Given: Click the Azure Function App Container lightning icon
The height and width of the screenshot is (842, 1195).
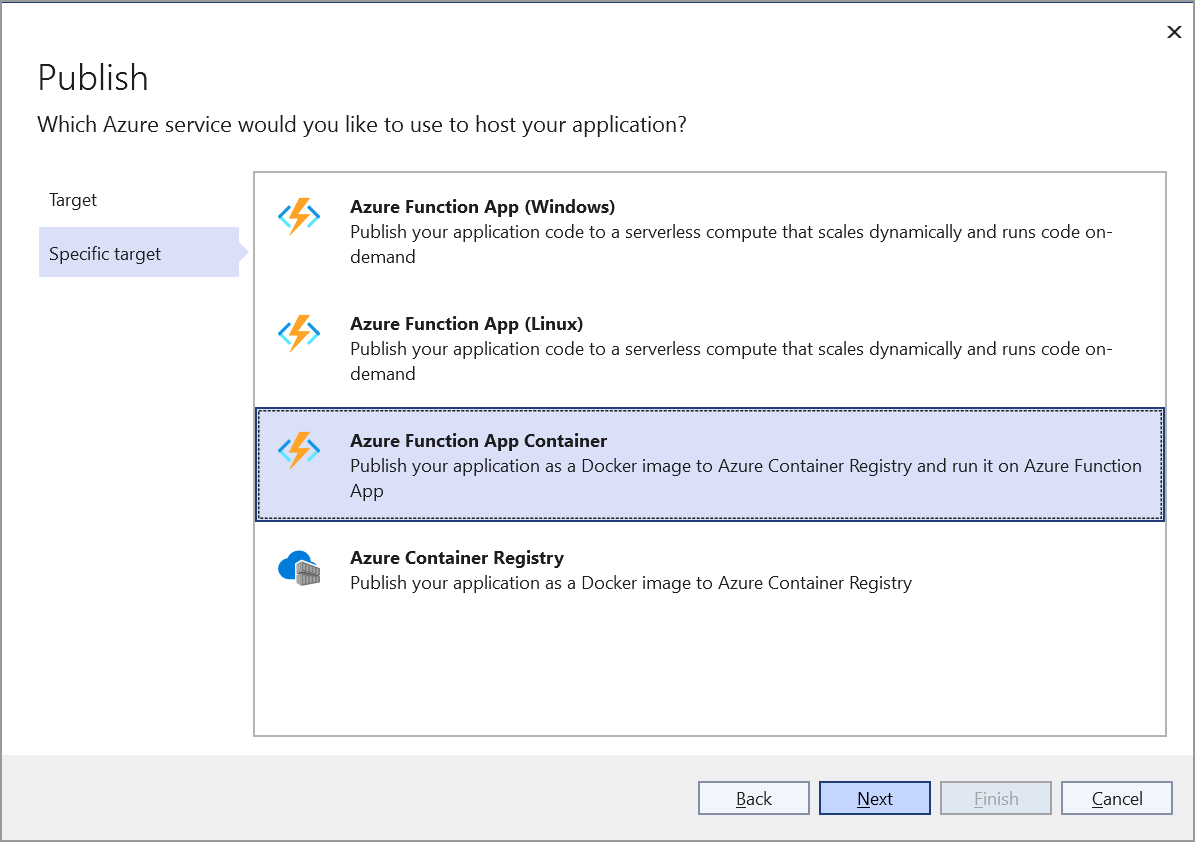Looking at the screenshot, I should [x=298, y=451].
